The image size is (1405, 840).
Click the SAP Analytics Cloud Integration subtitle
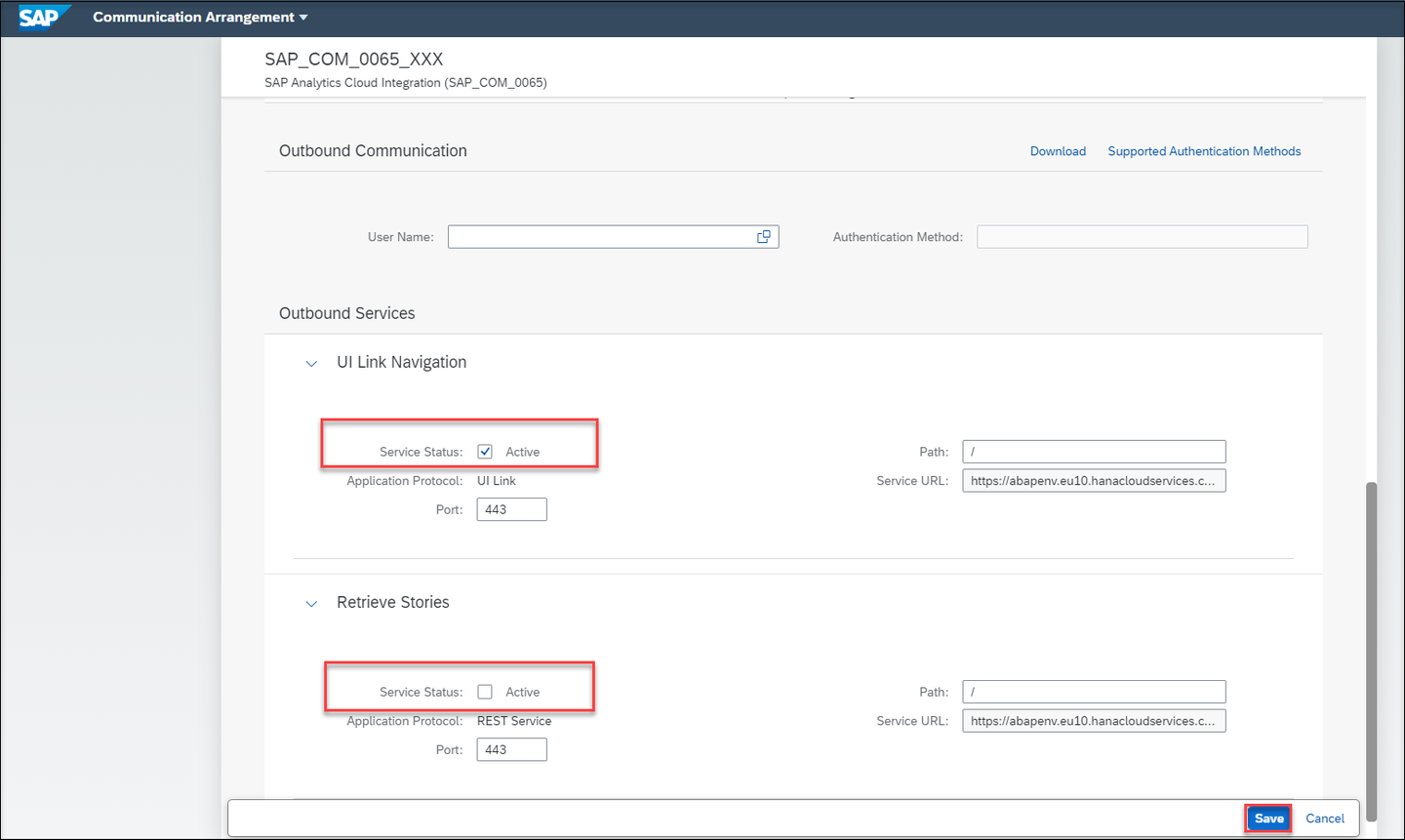406,83
